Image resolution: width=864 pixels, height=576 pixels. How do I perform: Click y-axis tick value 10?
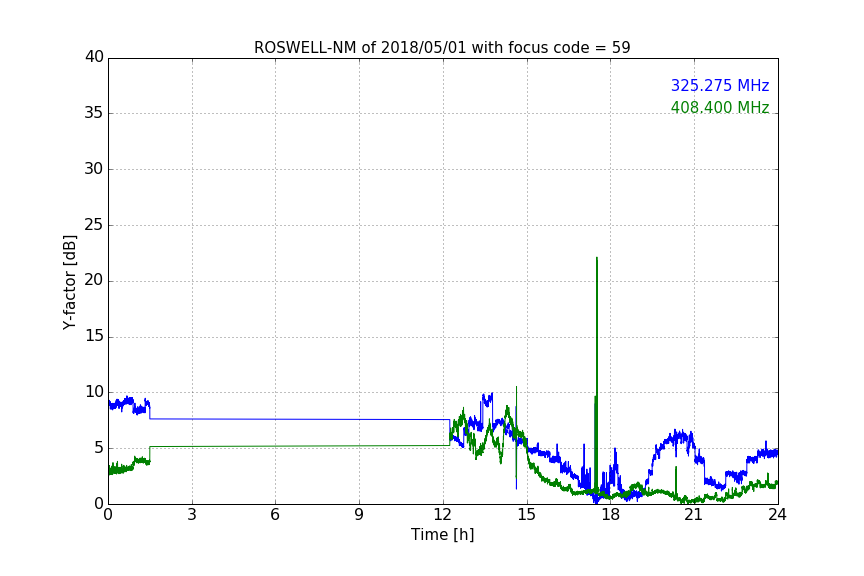[x=94, y=392]
